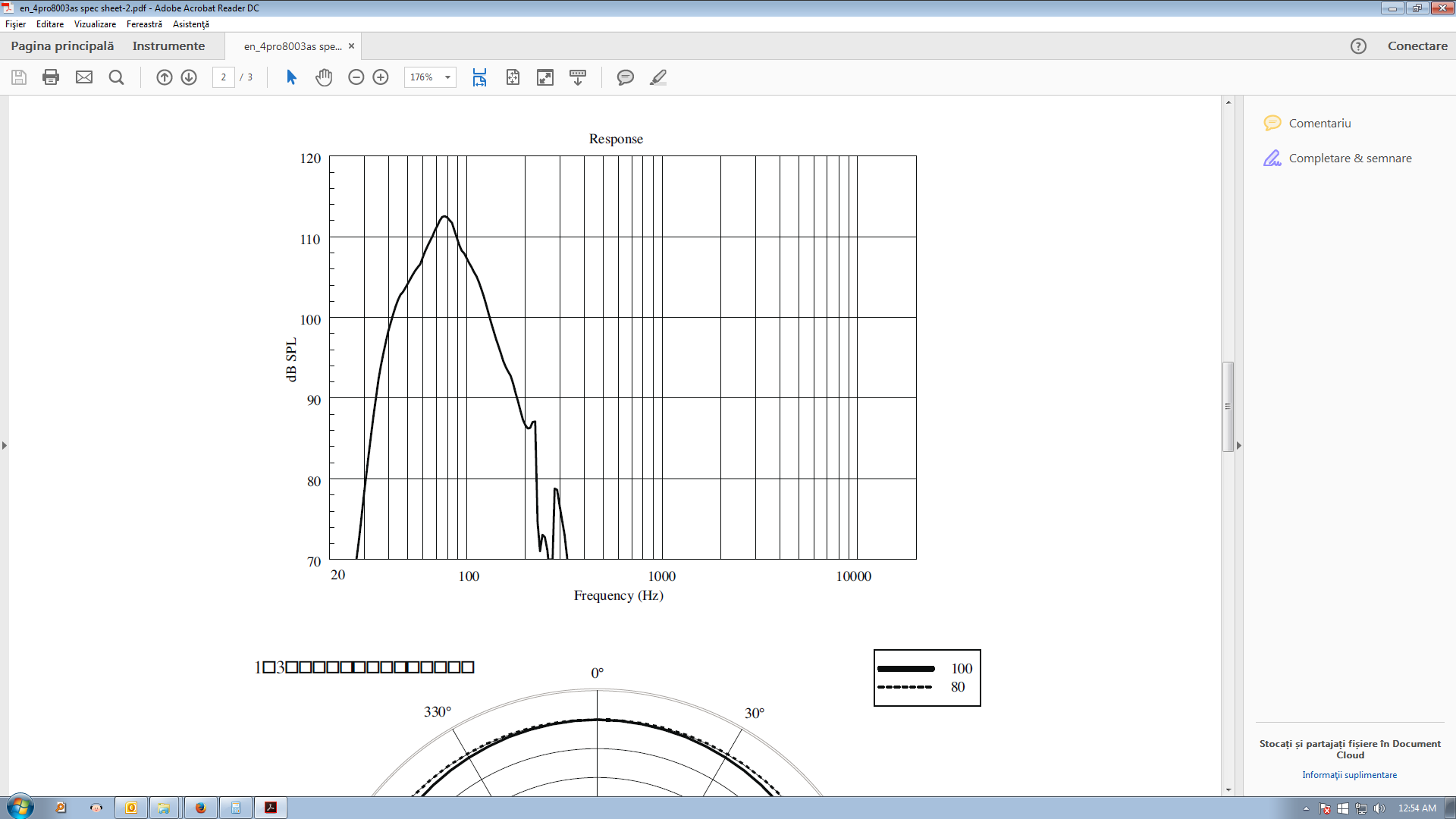This screenshot has height=819, width=1456.
Task: Open the Windows Start menu
Action: tap(20, 808)
